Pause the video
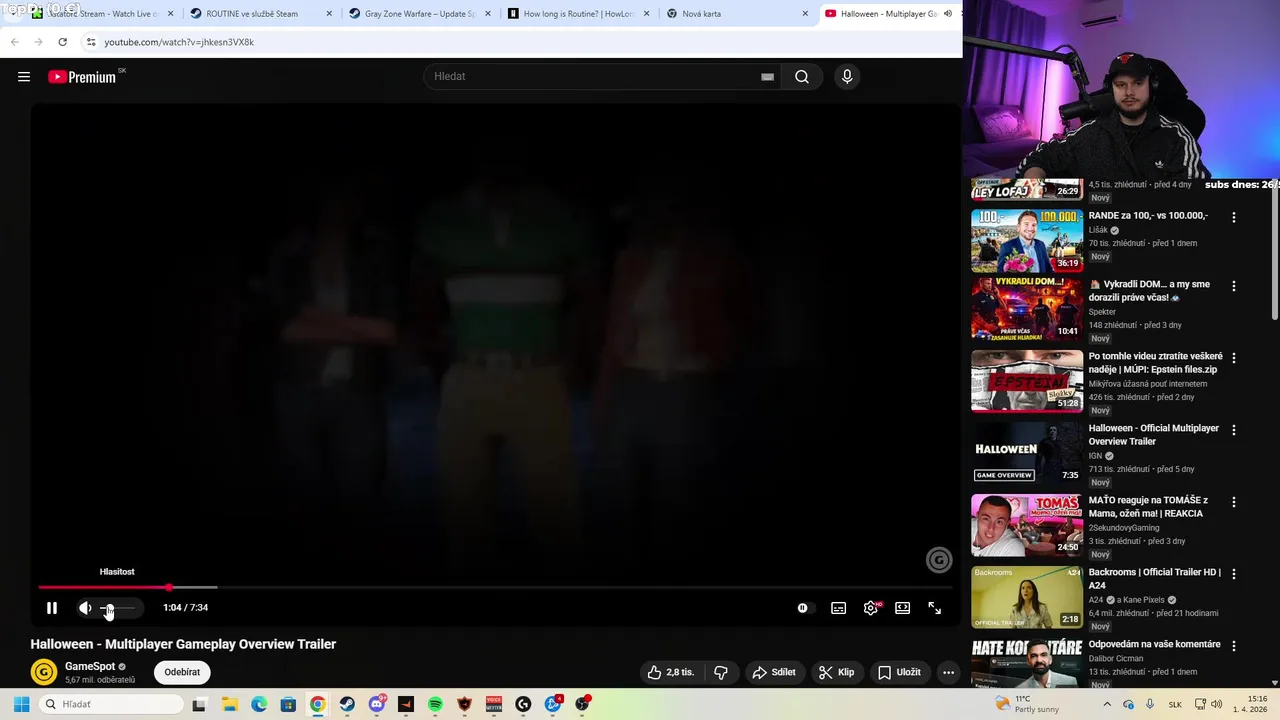1280x720 pixels. (52, 608)
